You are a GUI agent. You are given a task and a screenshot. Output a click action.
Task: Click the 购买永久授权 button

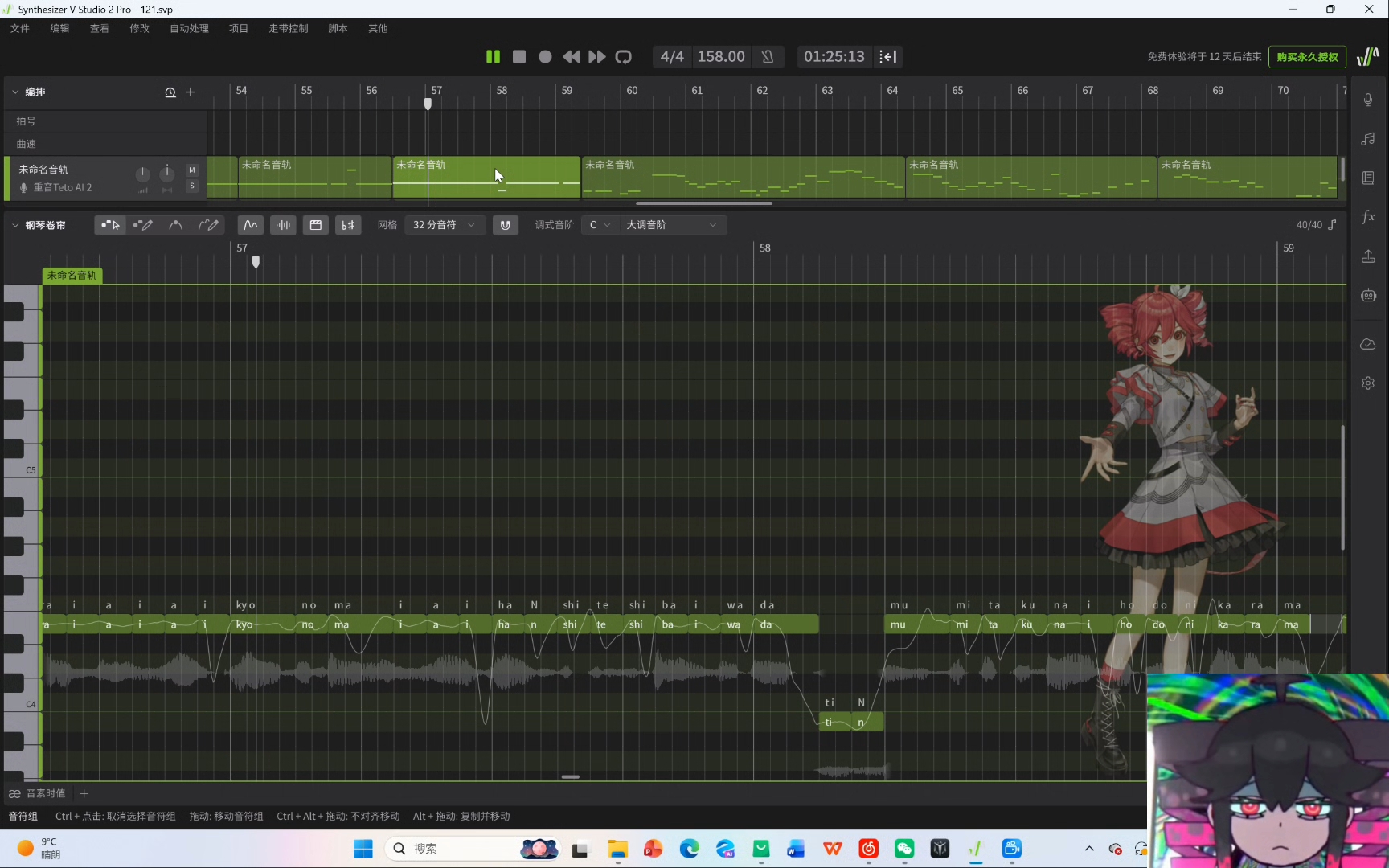pos(1308,57)
